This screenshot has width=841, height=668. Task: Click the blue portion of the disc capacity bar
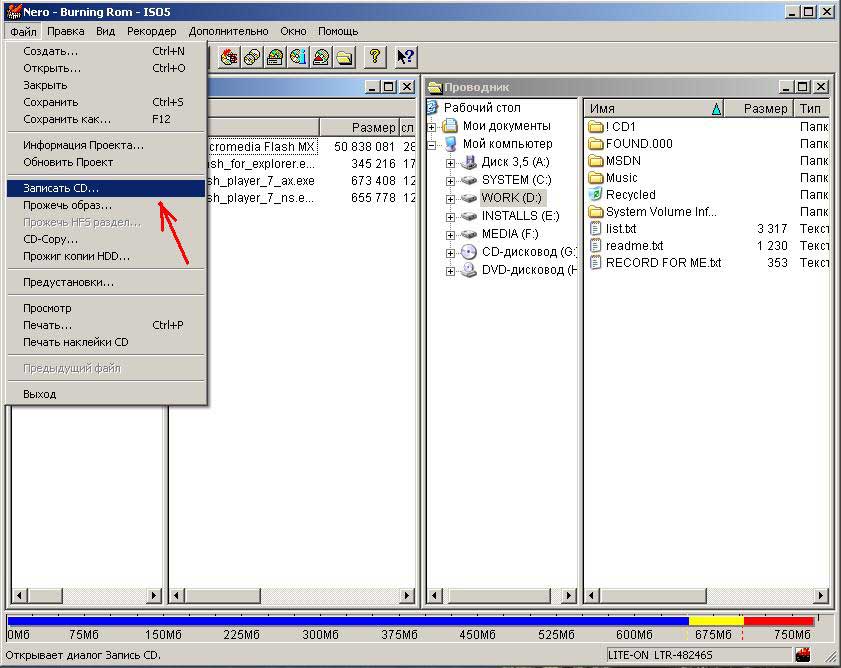tap(348, 621)
